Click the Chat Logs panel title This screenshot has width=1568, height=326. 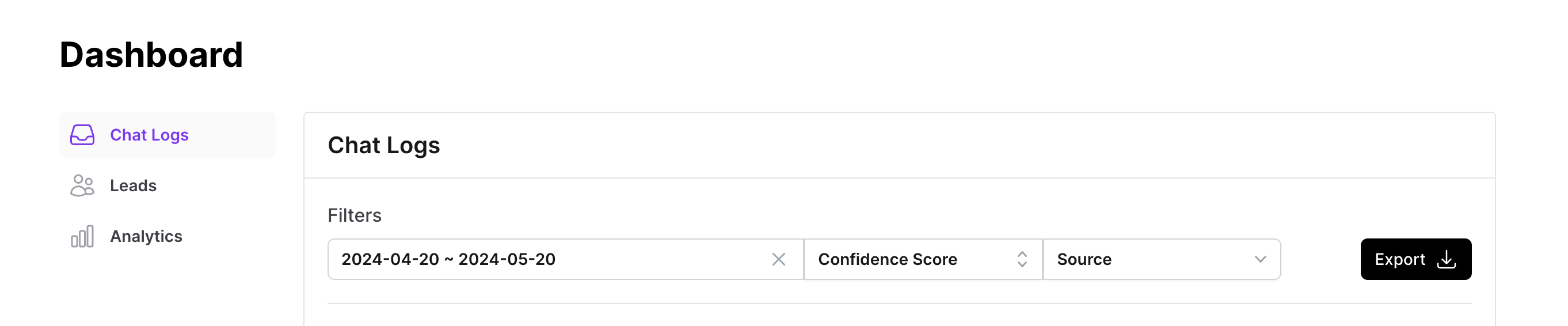click(383, 145)
